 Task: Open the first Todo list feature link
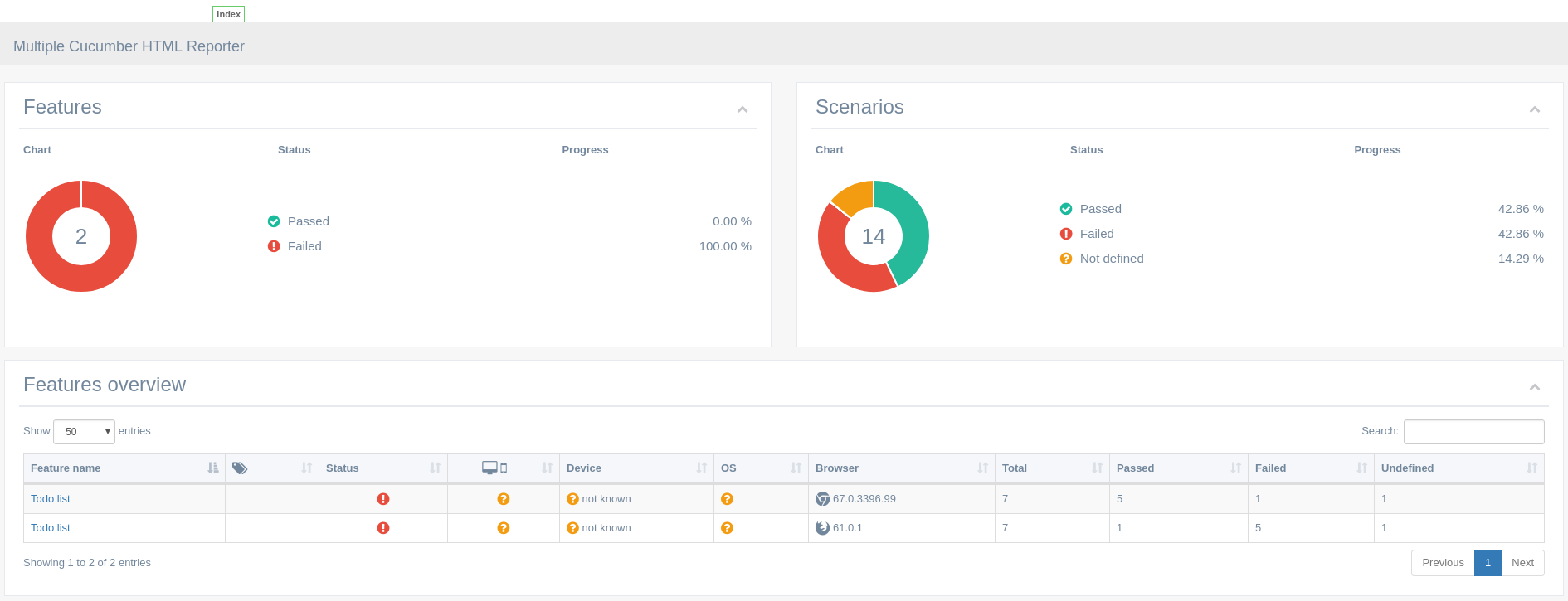coord(51,499)
